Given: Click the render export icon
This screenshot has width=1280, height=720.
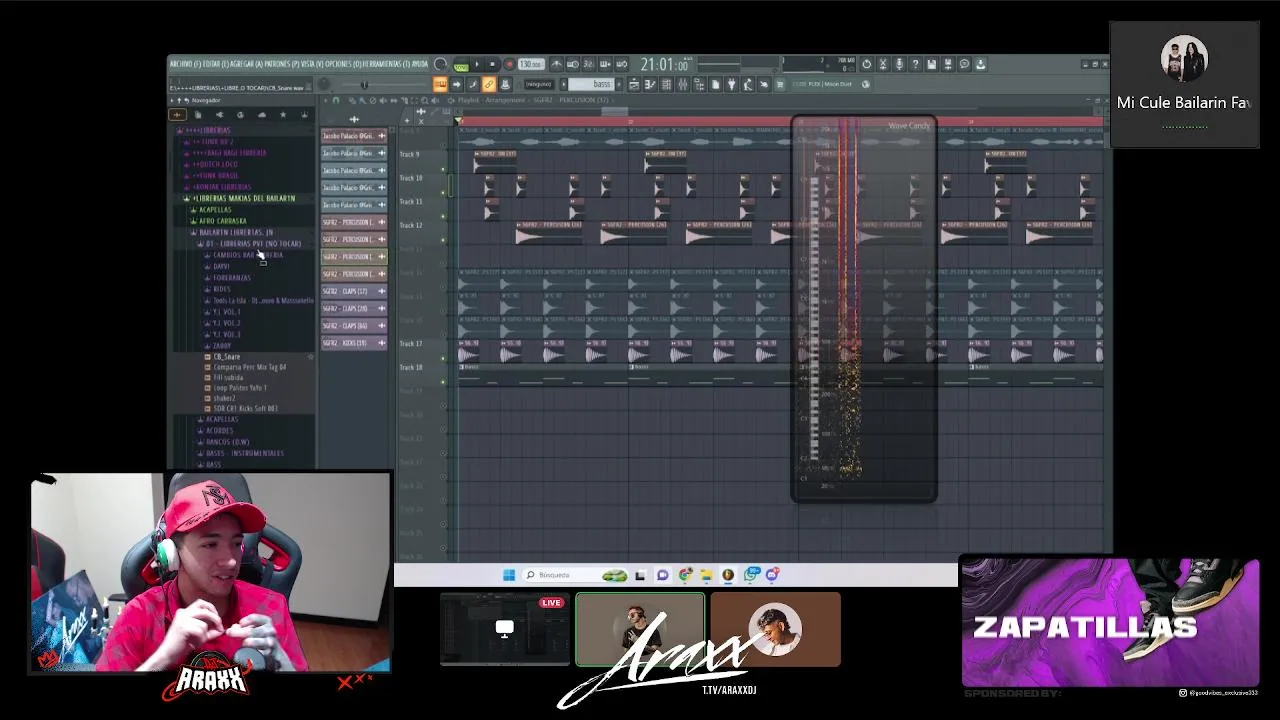Looking at the screenshot, I should [948, 64].
